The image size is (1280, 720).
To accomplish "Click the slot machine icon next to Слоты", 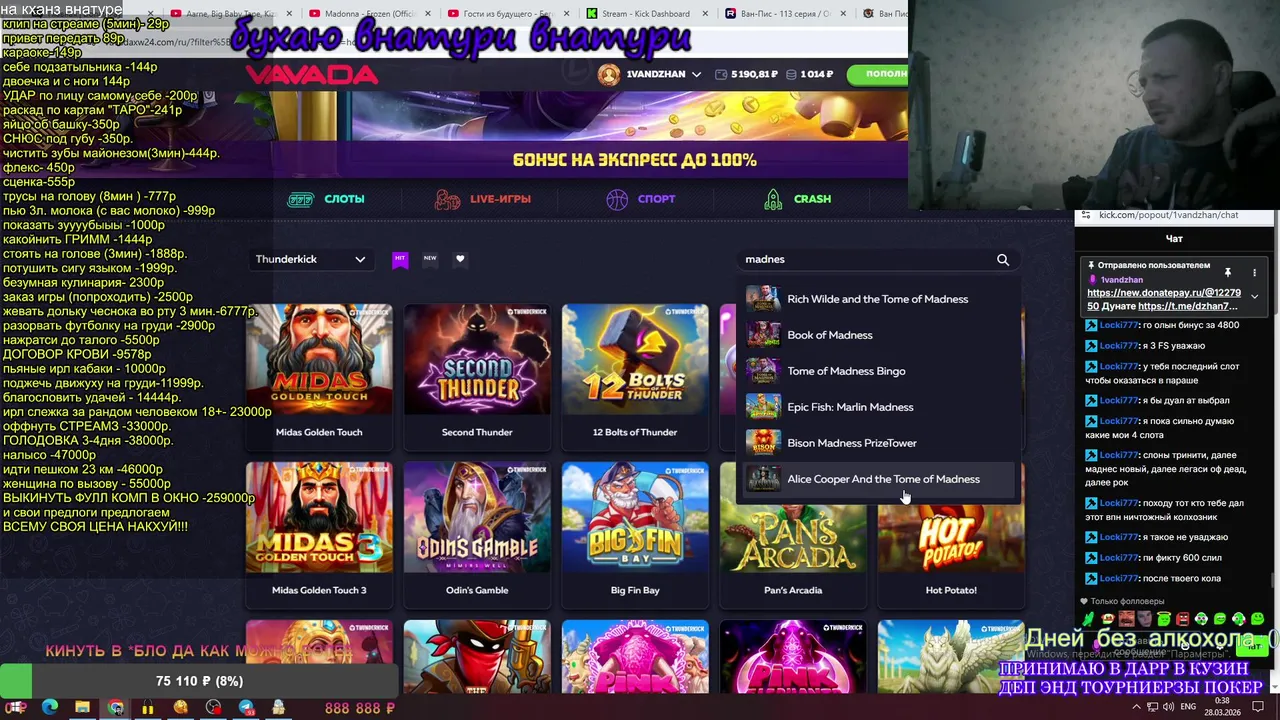I will pos(300,199).
